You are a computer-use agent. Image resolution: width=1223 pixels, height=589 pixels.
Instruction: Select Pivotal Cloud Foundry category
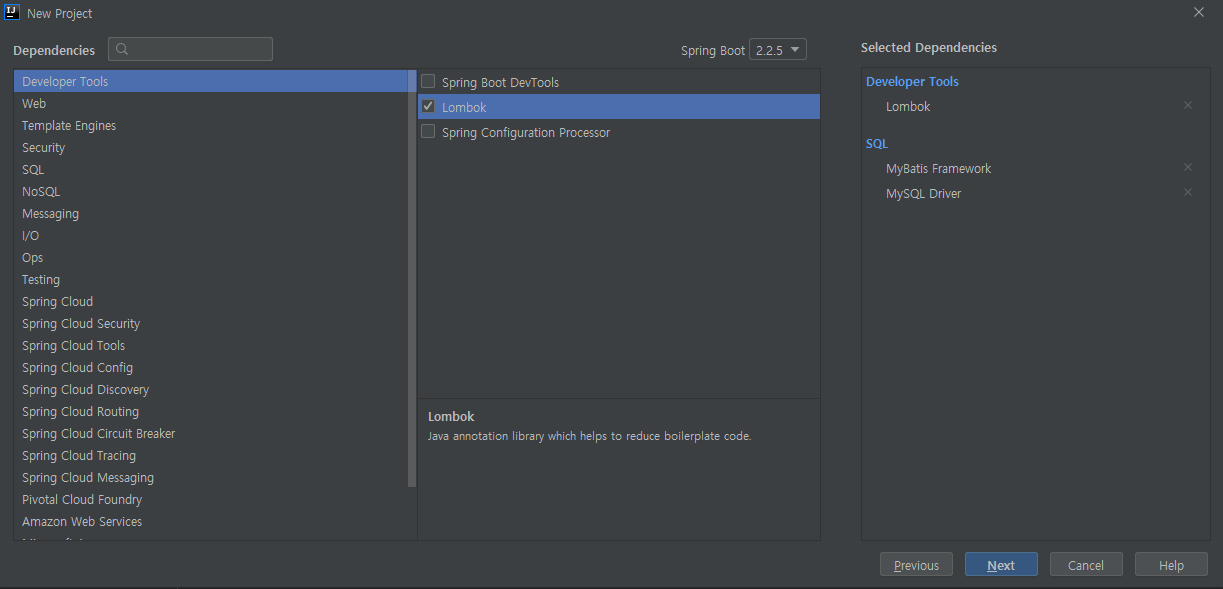coord(211,499)
